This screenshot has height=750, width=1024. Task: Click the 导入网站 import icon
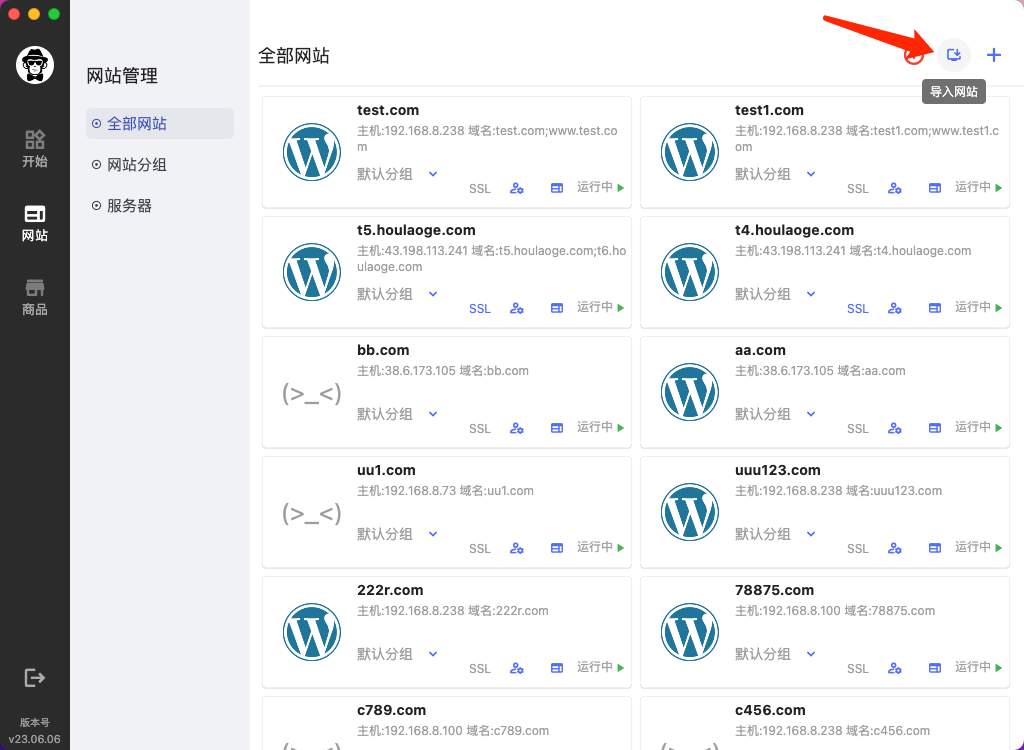pyautogui.click(x=953, y=55)
